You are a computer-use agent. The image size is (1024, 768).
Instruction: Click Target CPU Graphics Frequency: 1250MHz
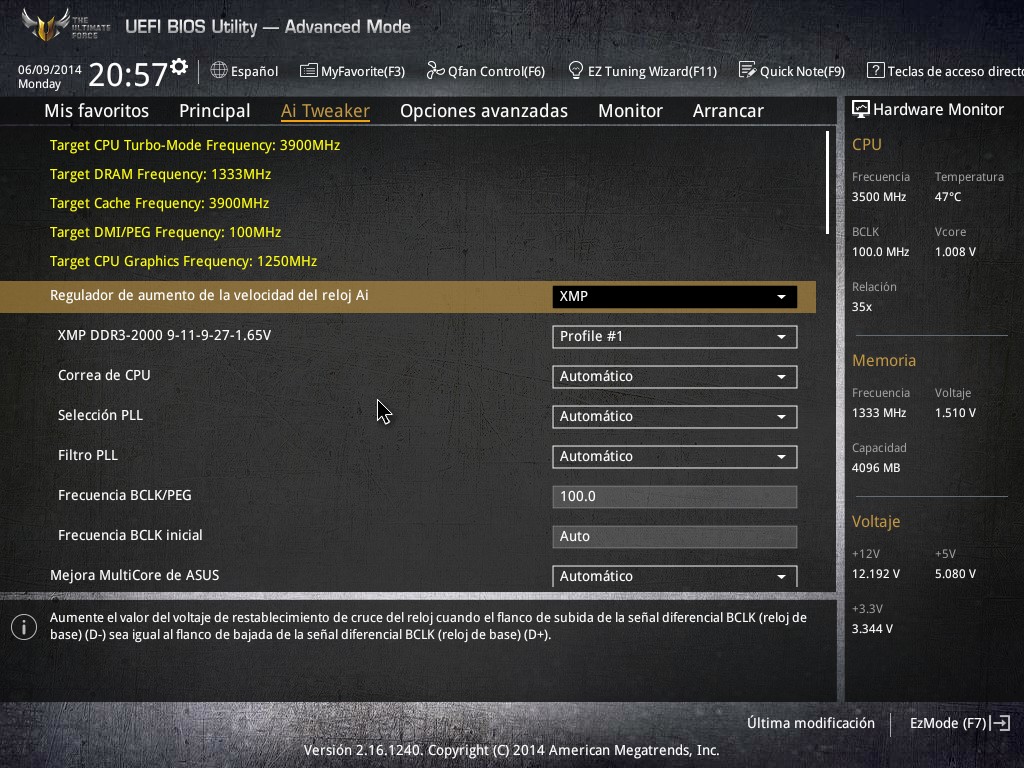click(x=184, y=261)
